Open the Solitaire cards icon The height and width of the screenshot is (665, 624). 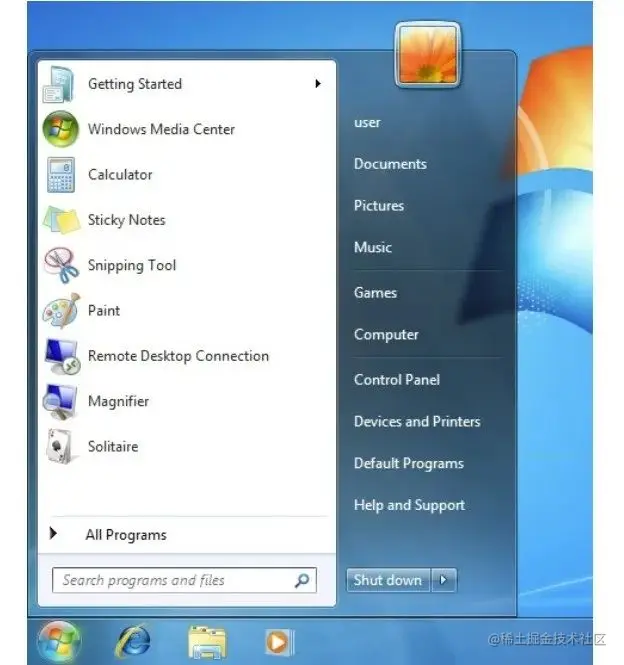pyautogui.click(x=61, y=446)
